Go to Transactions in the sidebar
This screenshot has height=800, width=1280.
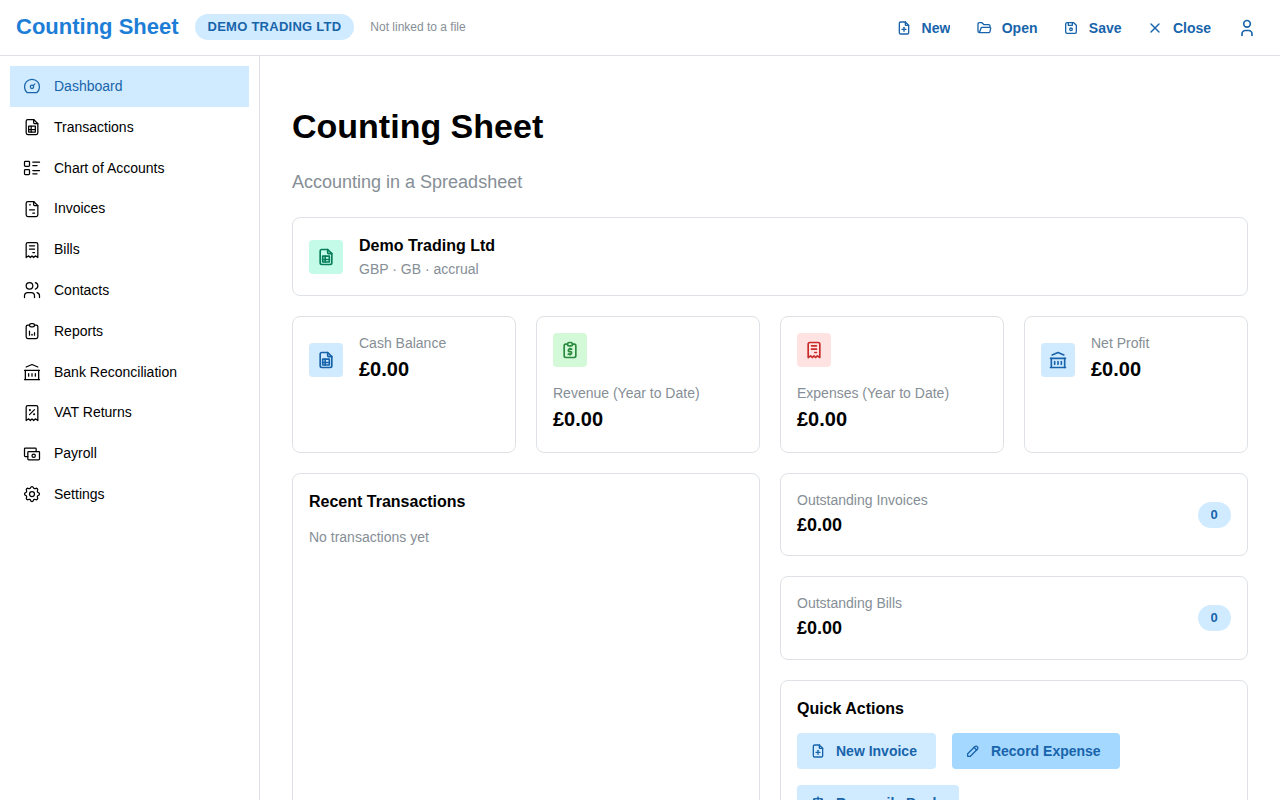(x=129, y=127)
